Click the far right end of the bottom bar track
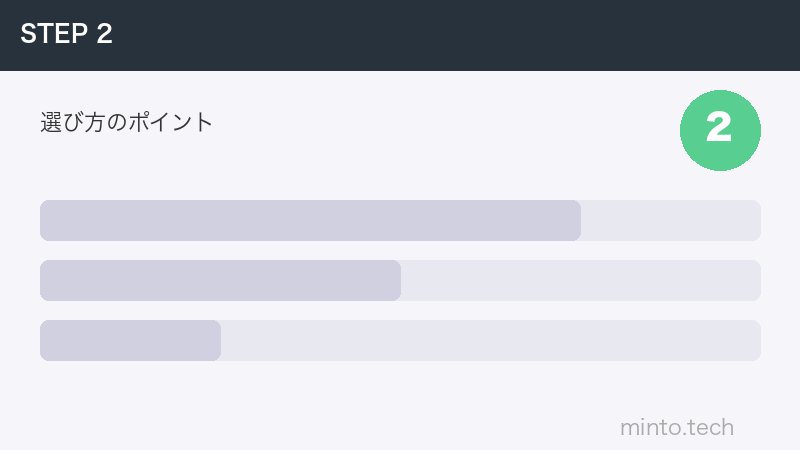 click(x=756, y=341)
